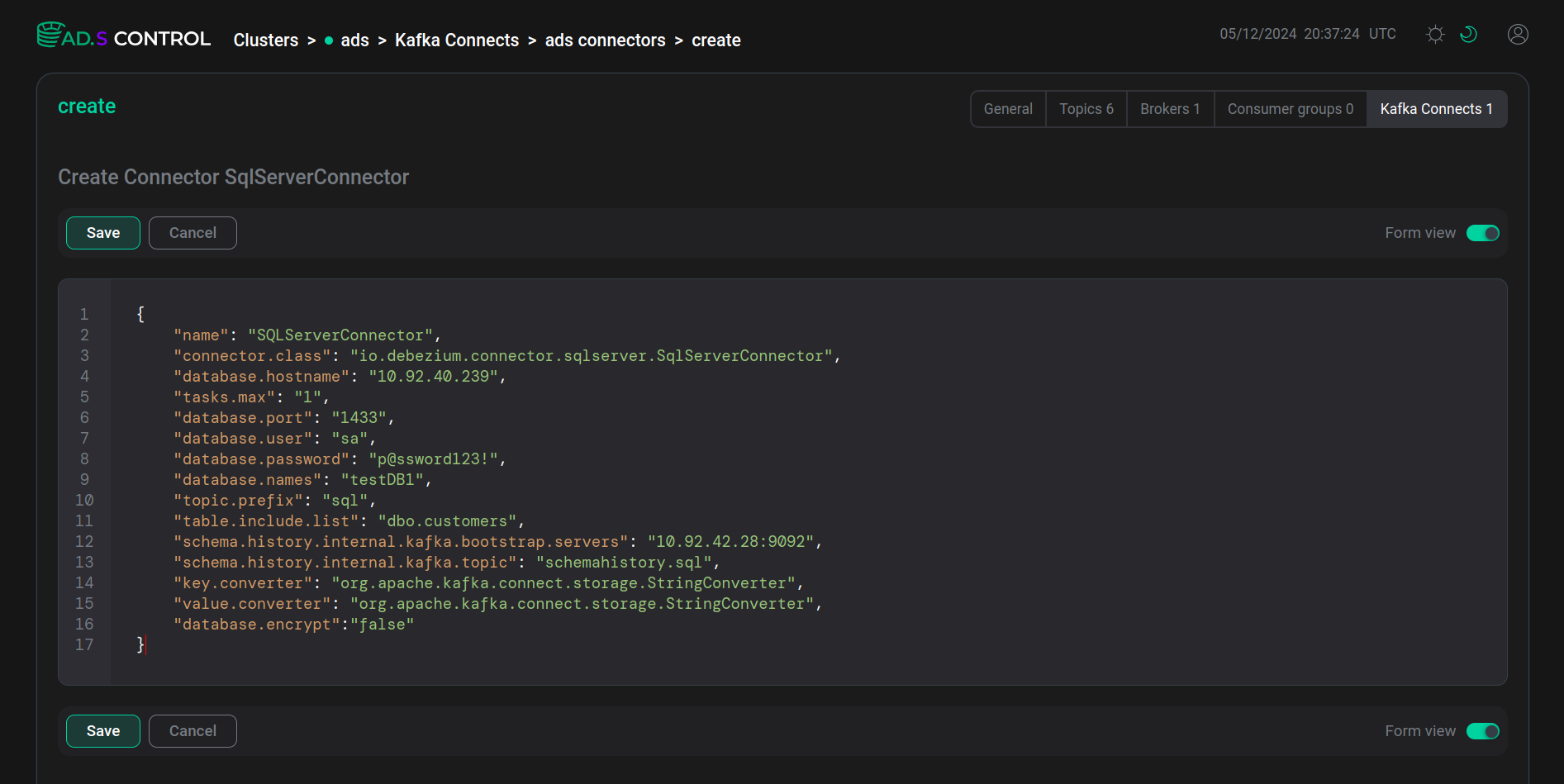Switch to light theme sun icon
1564x784 pixels.
pyautogui.click(x=1435, y=34)
